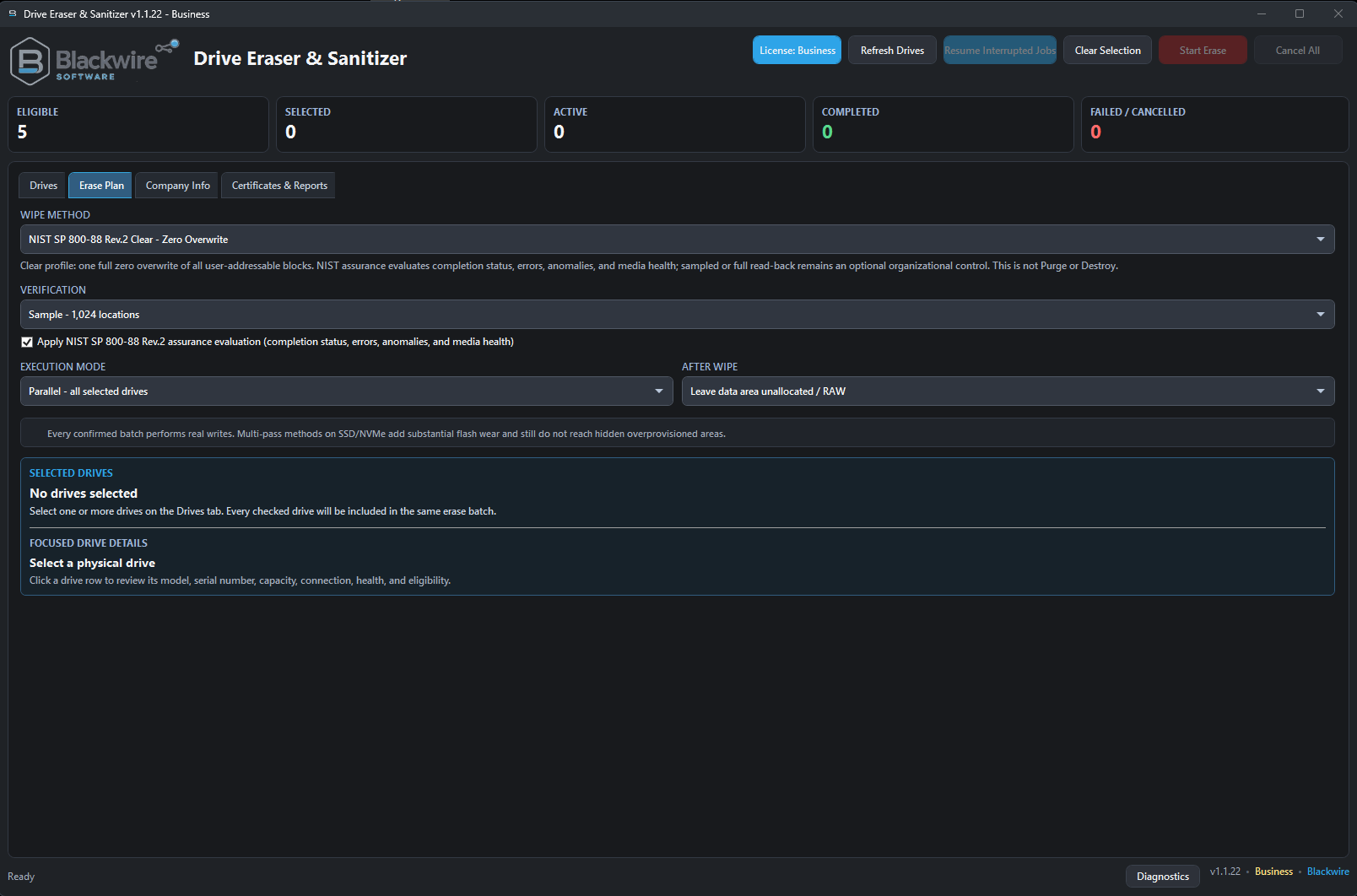Click the Selected Drives section label

pos(71,473)
